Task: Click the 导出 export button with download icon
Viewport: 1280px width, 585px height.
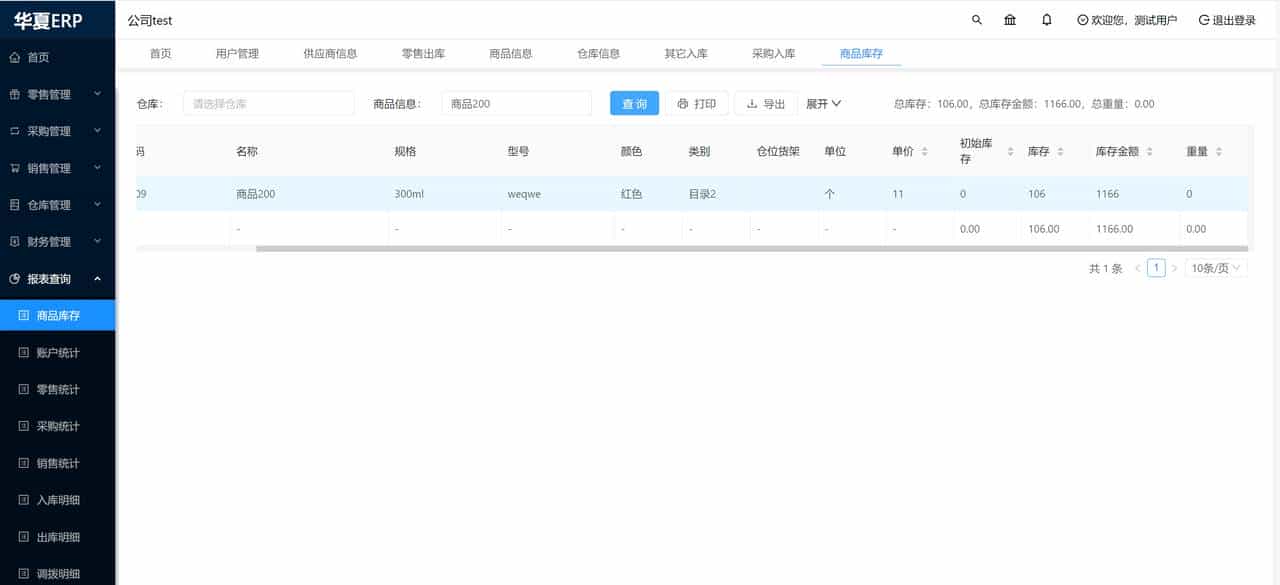Action: pyautogui.click(x=765, y=102)
